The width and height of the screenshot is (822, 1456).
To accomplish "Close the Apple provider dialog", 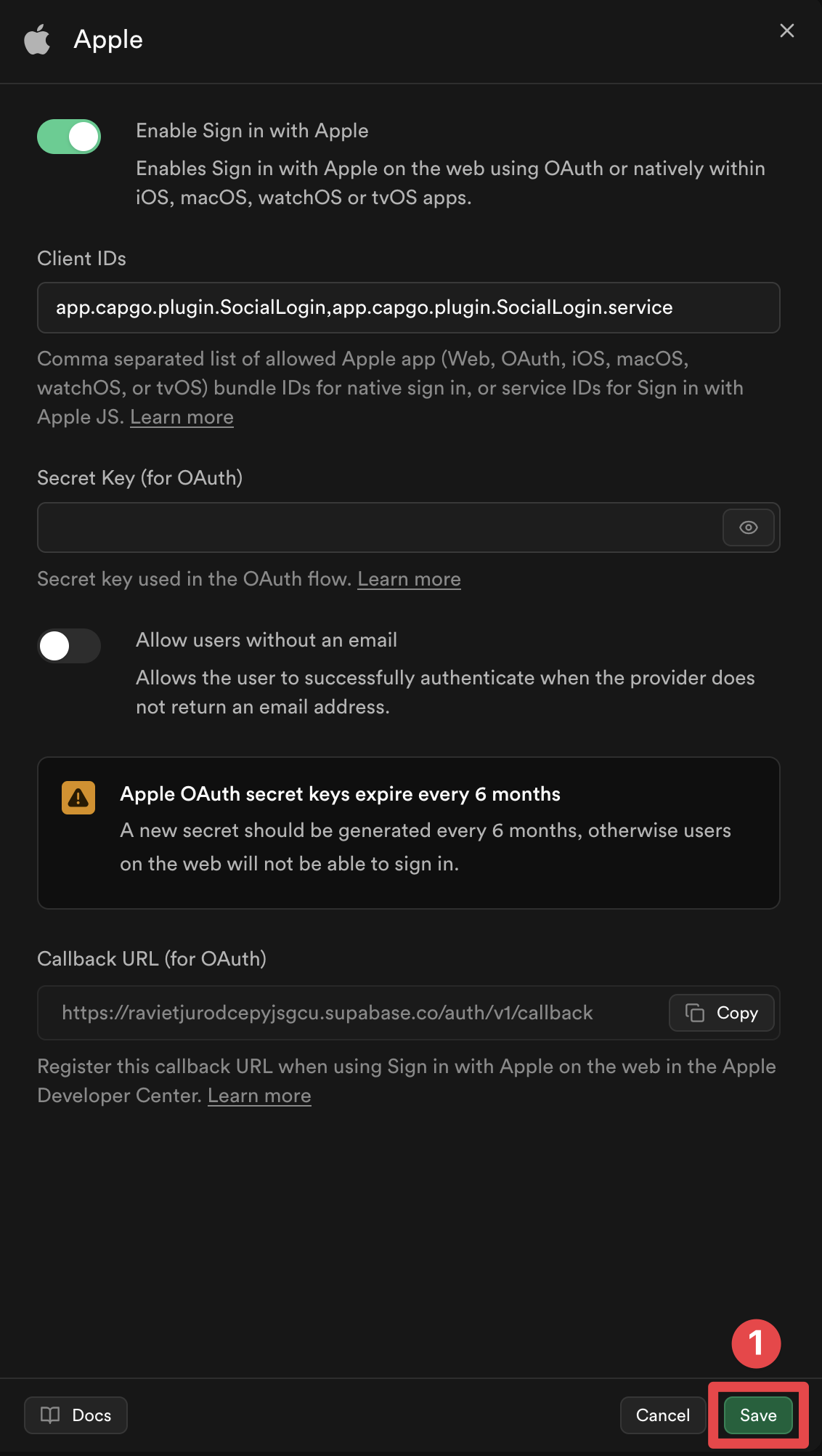I will pyautogui.click(x=787, y=31).
